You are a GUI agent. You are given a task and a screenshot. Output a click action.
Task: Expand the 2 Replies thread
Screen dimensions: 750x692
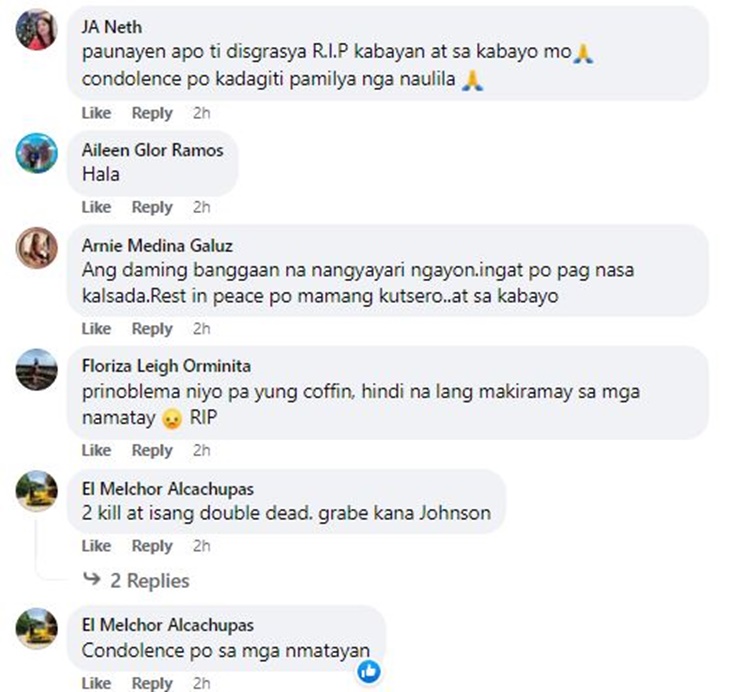point(150,581)
